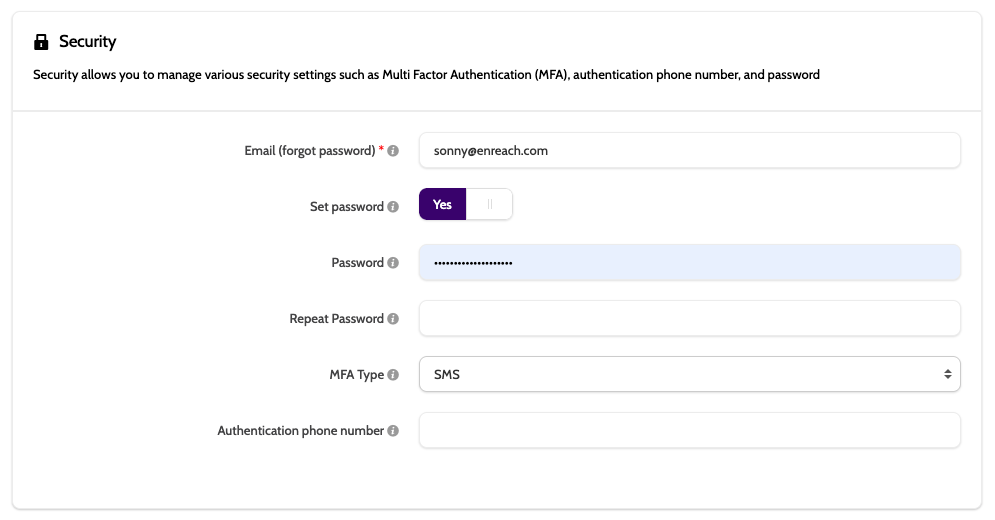Open the MFA Type dropdown showing SMS

pyautogui.click(x=690, y=374)
